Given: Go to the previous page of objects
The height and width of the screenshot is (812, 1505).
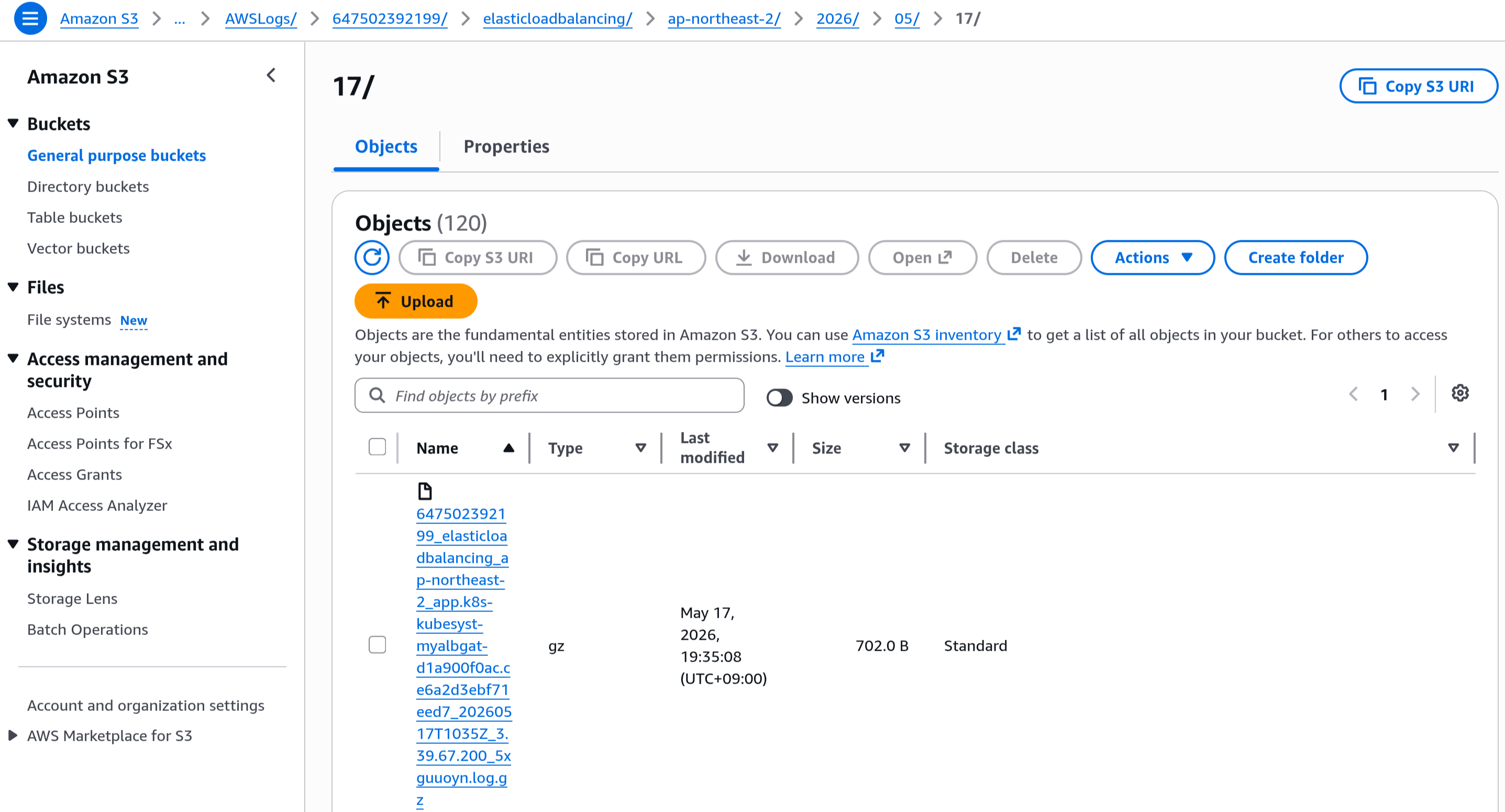Looking at the screenshot, I should [x=1353, y=395].
